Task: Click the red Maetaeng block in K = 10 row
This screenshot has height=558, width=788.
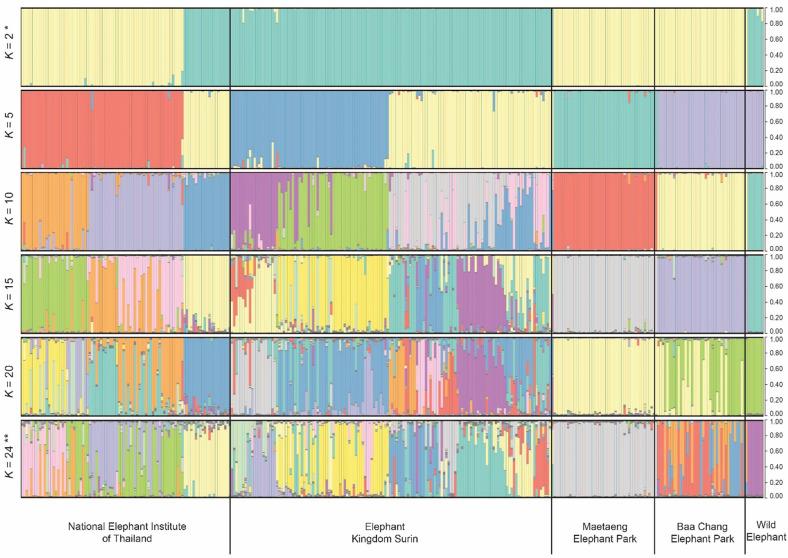Action: point(601,210)
